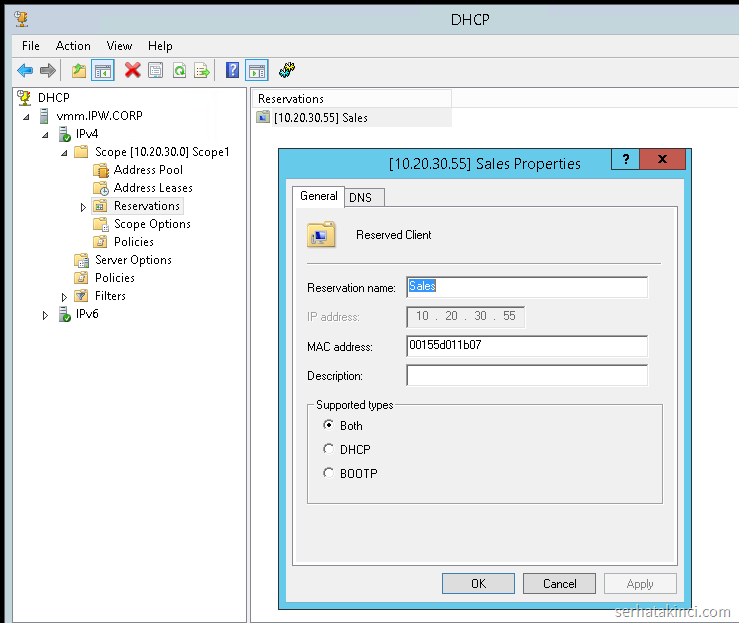The image size is (739, 623).
Task: Click the blue Help question mark icon
Action: pyautogui.click(x=232, y=70)
